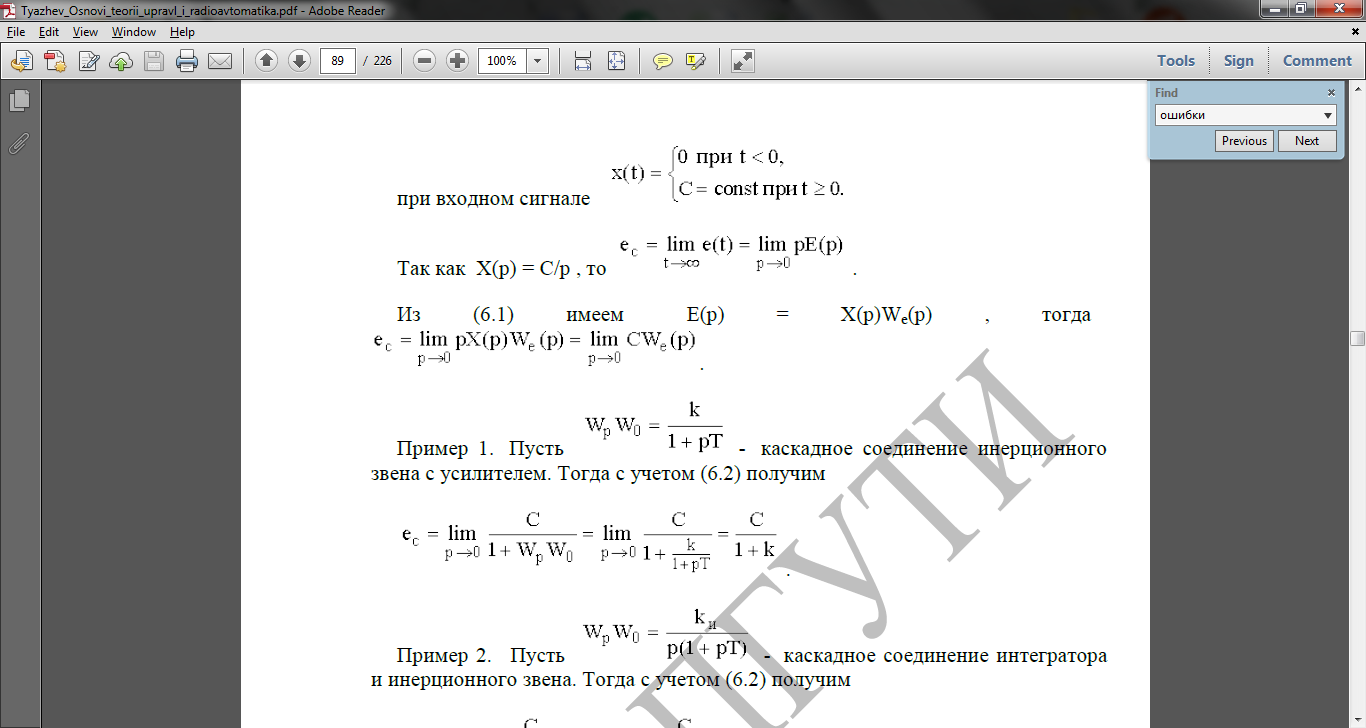This screenshot has height=728, width=1366.
Task: Minimize the Adobe Reader window
Action: (1272, 9)
